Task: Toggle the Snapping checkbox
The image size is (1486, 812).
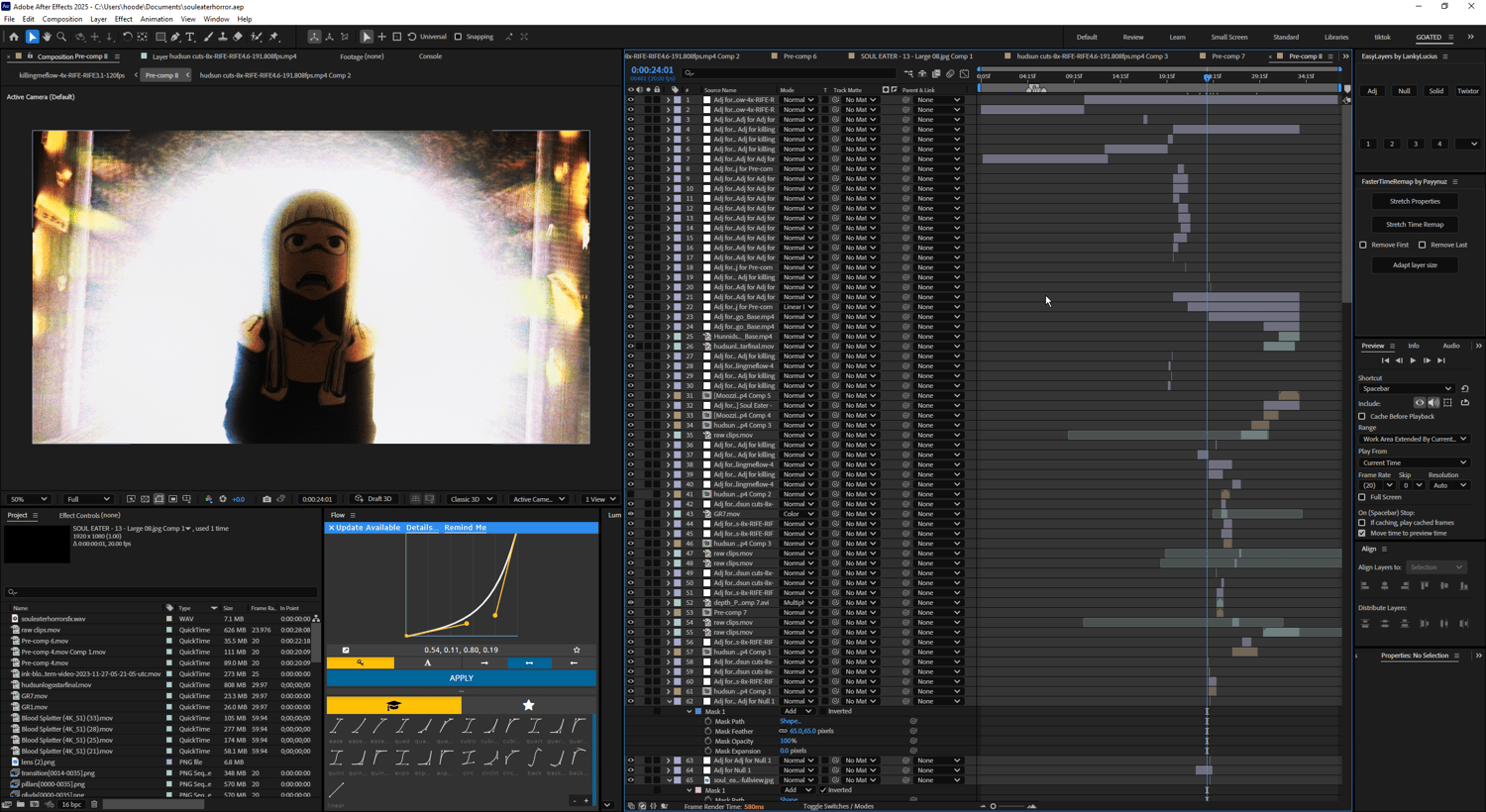Action: tap(458, 37)
